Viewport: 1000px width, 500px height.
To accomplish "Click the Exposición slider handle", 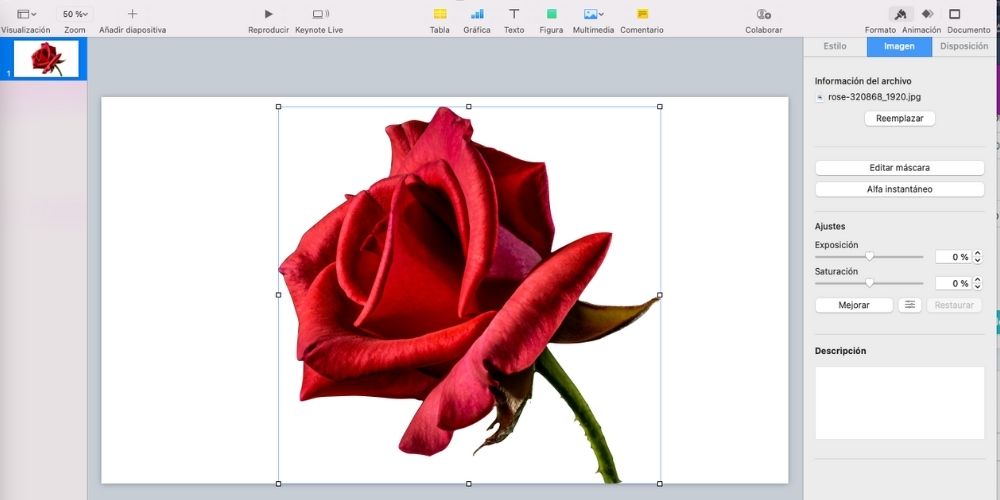I will pyautogui.click(x=869, y=256).
